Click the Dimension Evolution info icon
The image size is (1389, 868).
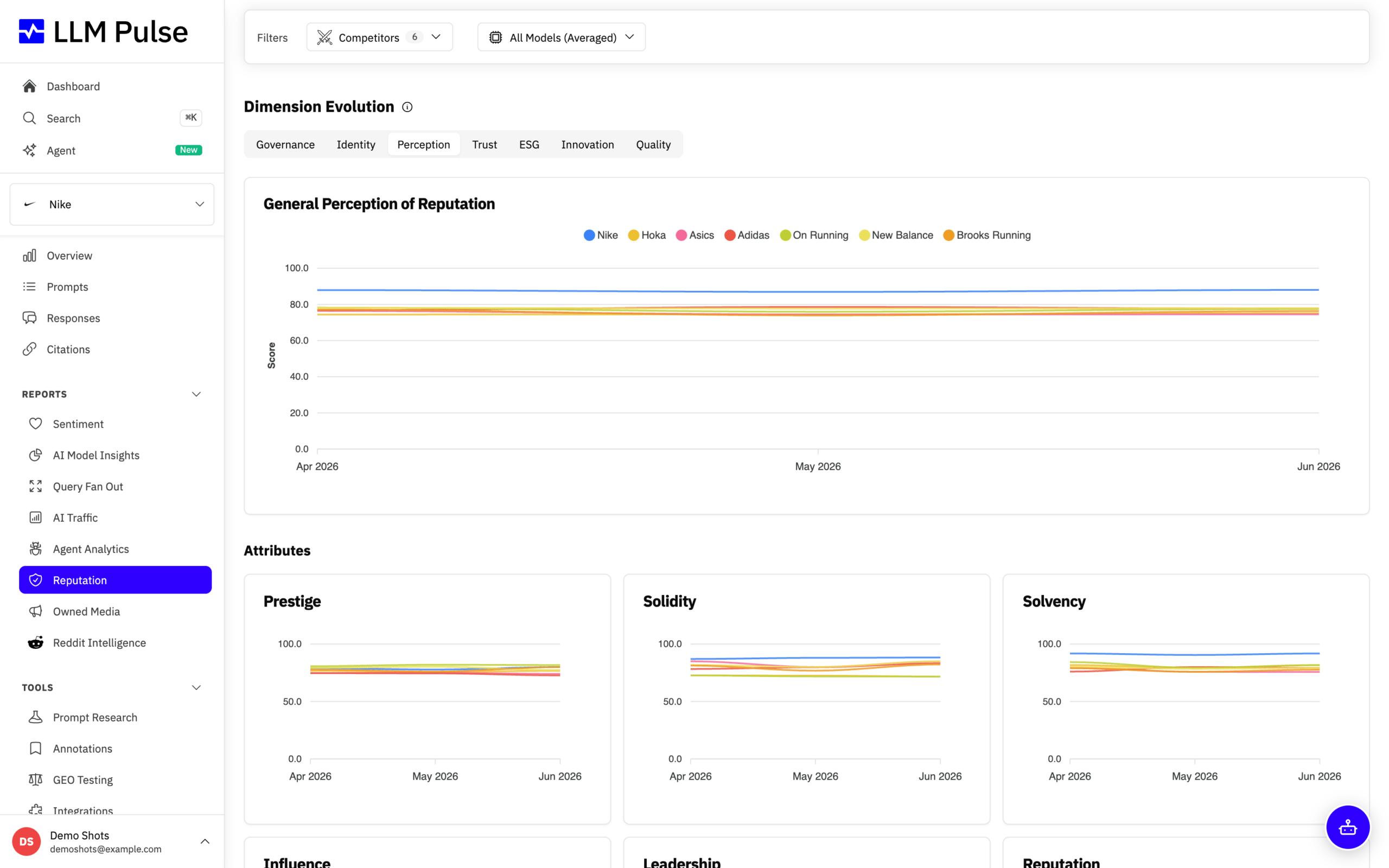[407, 107]
